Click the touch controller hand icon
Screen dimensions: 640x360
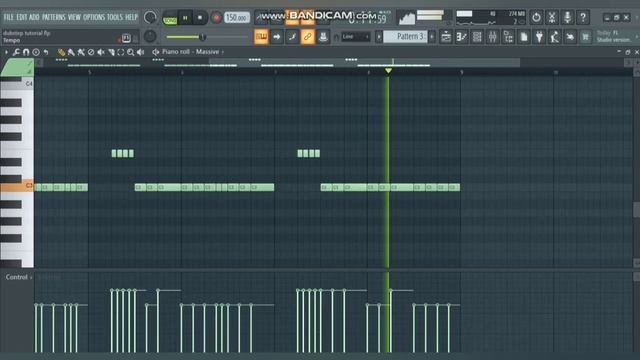tap(570, 37)
